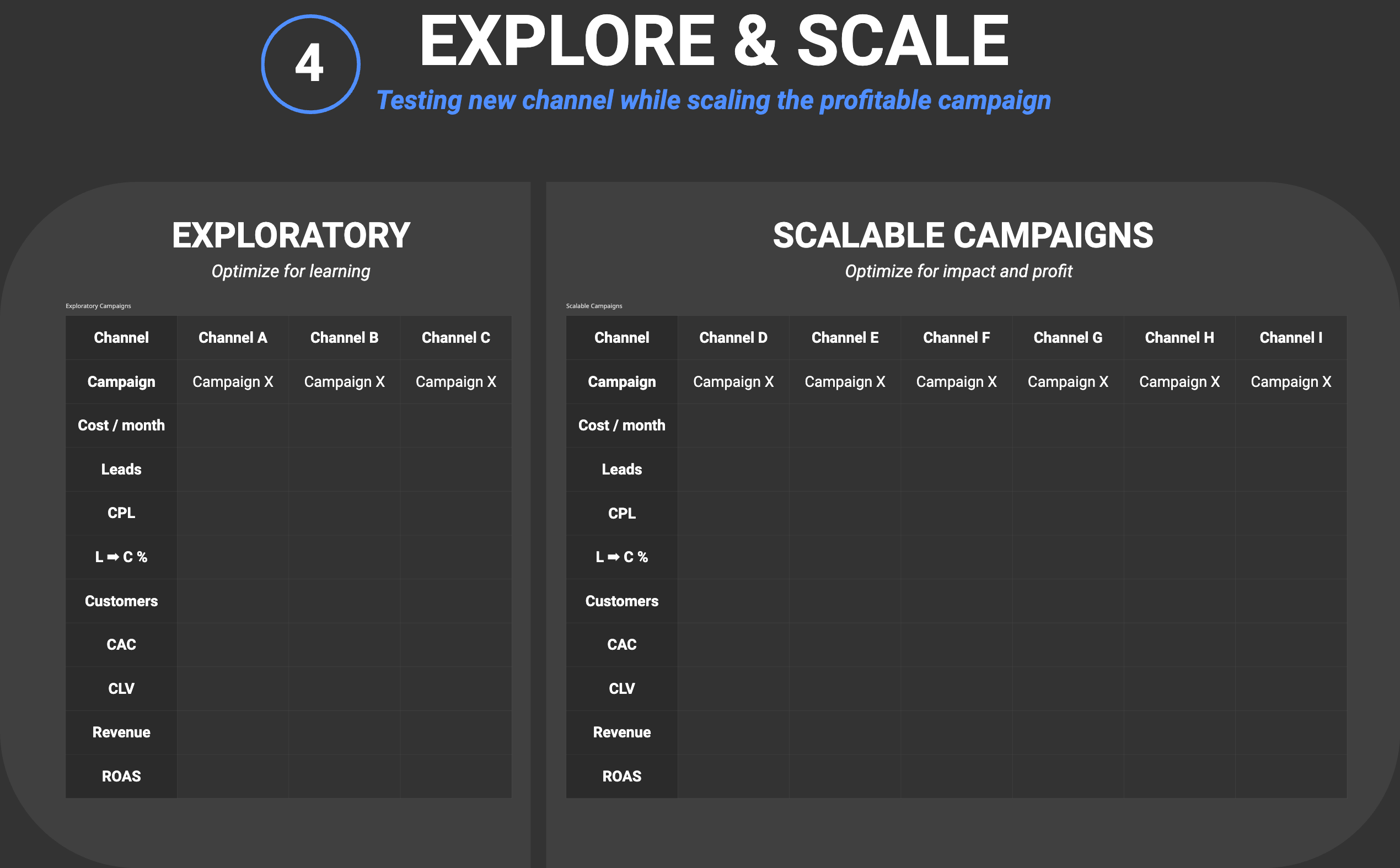
Task: Select the circled number 4 badge
Action: [310, 64]
